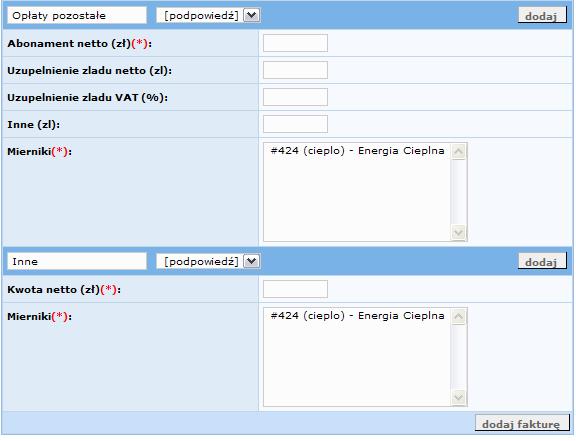Open the [podpowiedź] dropdown in Opłaty pozostałe header
Image resolution: width=576 pixels, height=441 pixels.
tap(208, 15)
